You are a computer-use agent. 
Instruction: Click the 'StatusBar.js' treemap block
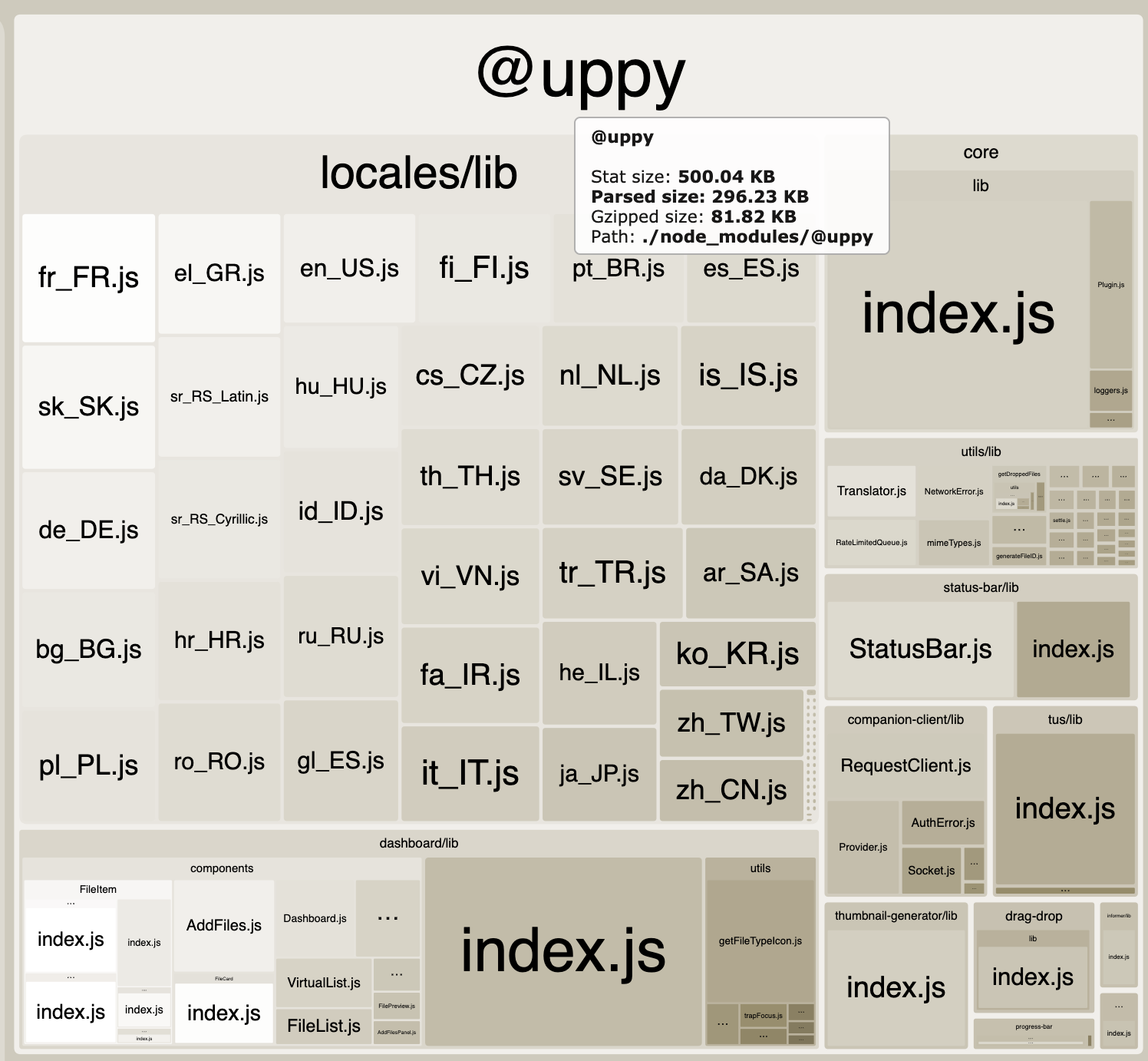(x=920, y=649)
